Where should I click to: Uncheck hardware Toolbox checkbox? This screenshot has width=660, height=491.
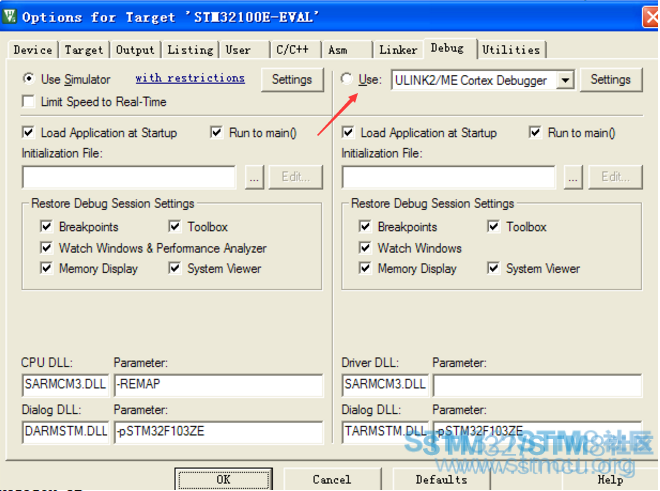pyautogui.click(x=493, y=227)
